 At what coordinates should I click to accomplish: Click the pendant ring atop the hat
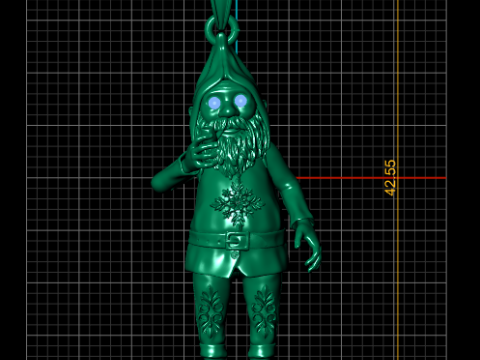[x=222, y=29]
